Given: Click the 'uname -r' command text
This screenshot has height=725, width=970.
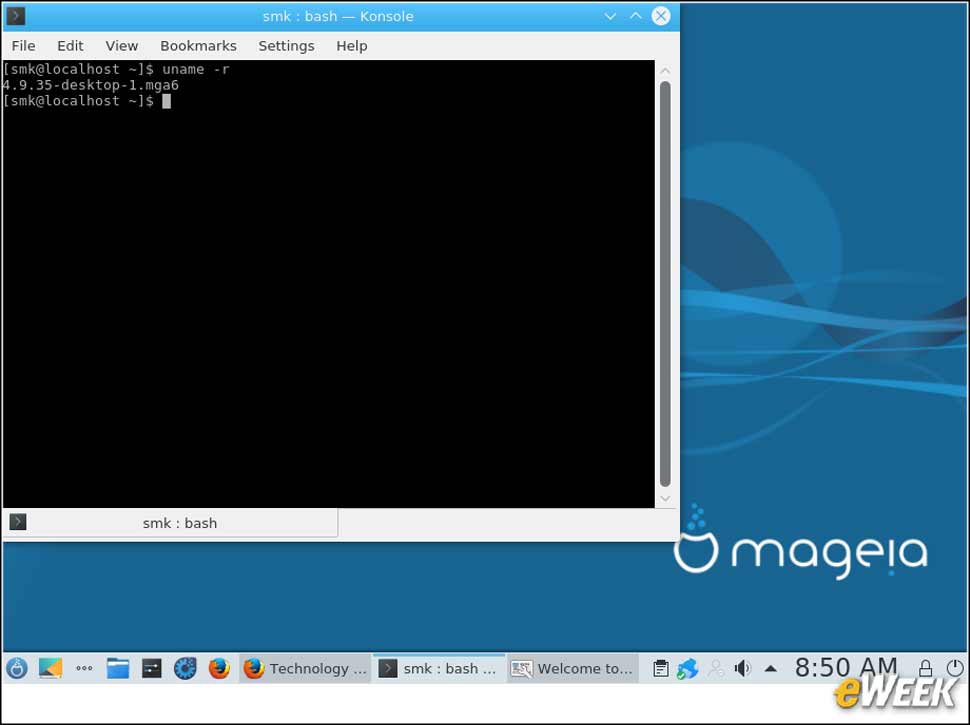Looking at the screenshot, I should [195, 69].
